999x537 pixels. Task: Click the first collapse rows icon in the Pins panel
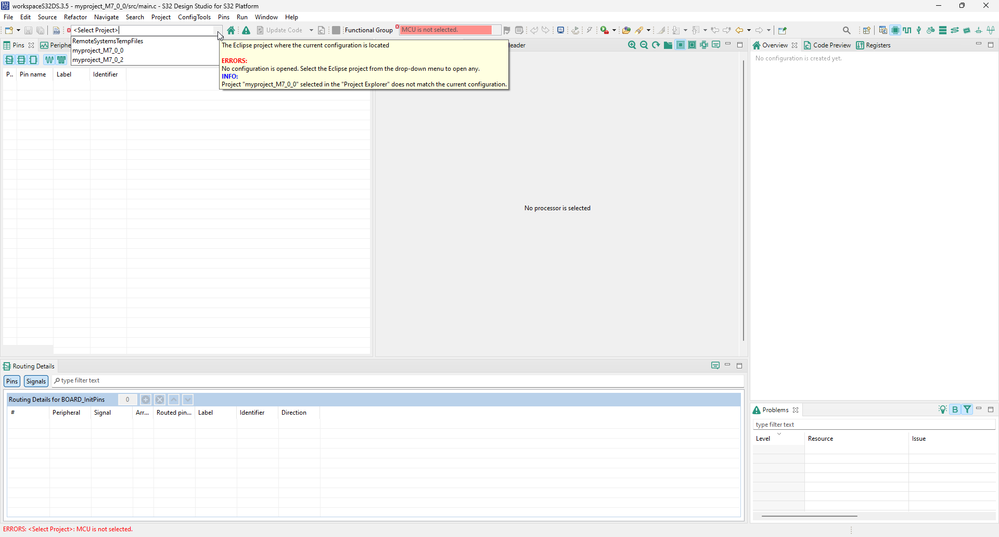[9, 59]
